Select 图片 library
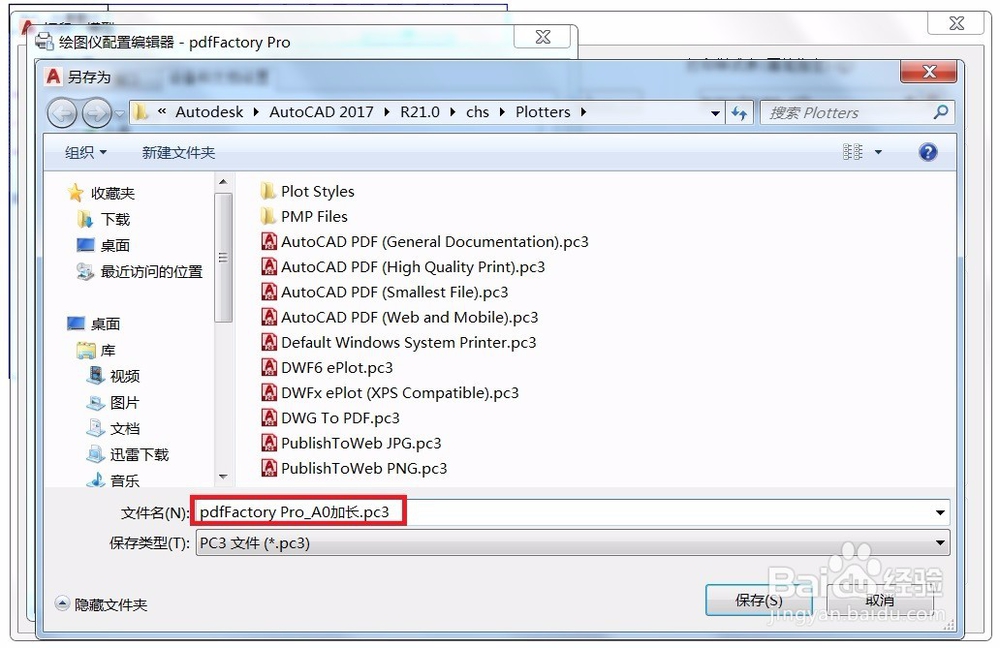The height and width of the screenshot is (648, 1000). pyautogui.click(x=112, y=402)
